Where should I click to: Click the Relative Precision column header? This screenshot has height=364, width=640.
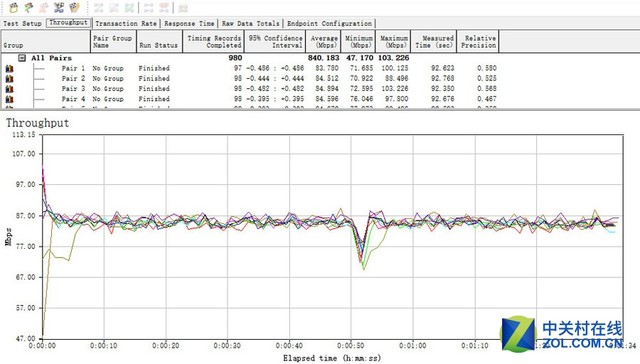pos(478,42)
